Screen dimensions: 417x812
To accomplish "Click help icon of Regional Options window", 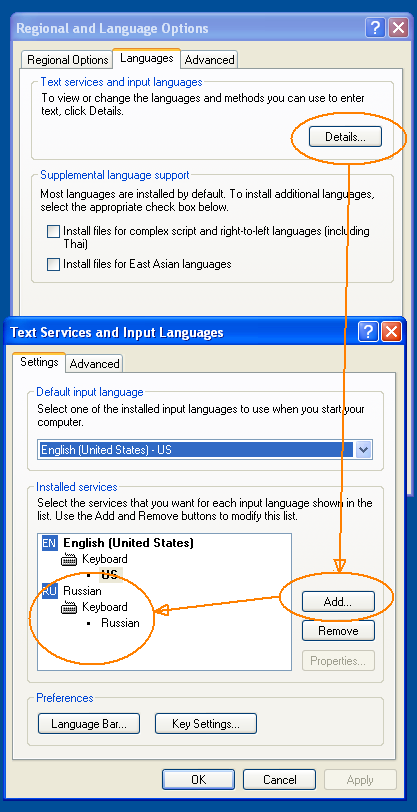I will [x=375, y=27].
